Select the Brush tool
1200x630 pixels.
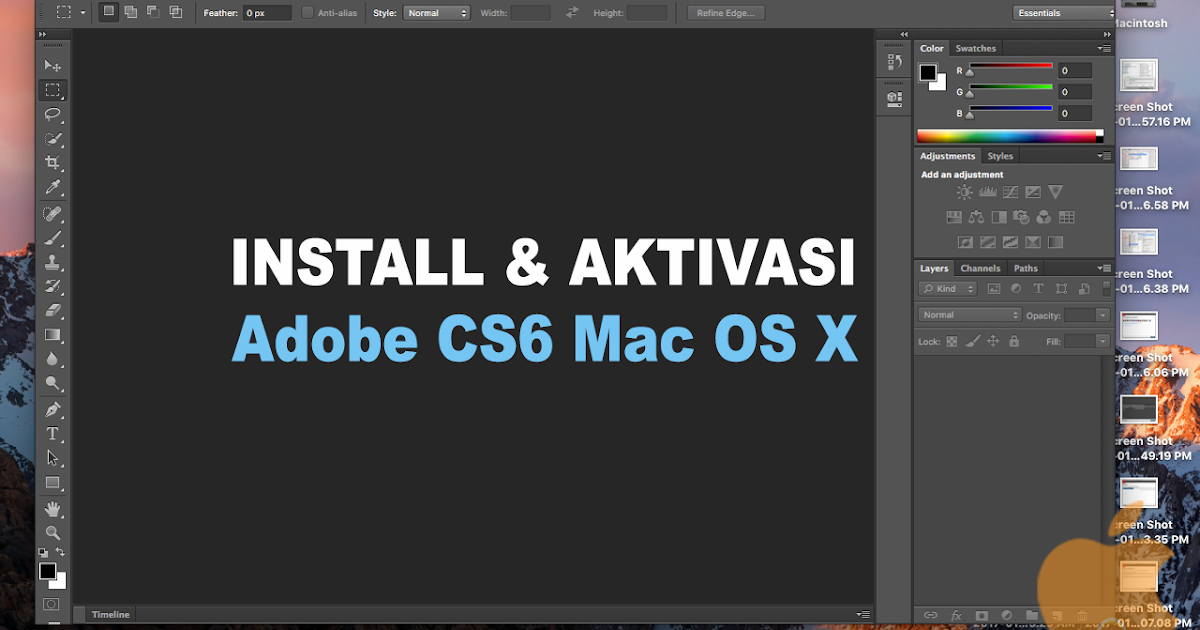tap(52, 238)
